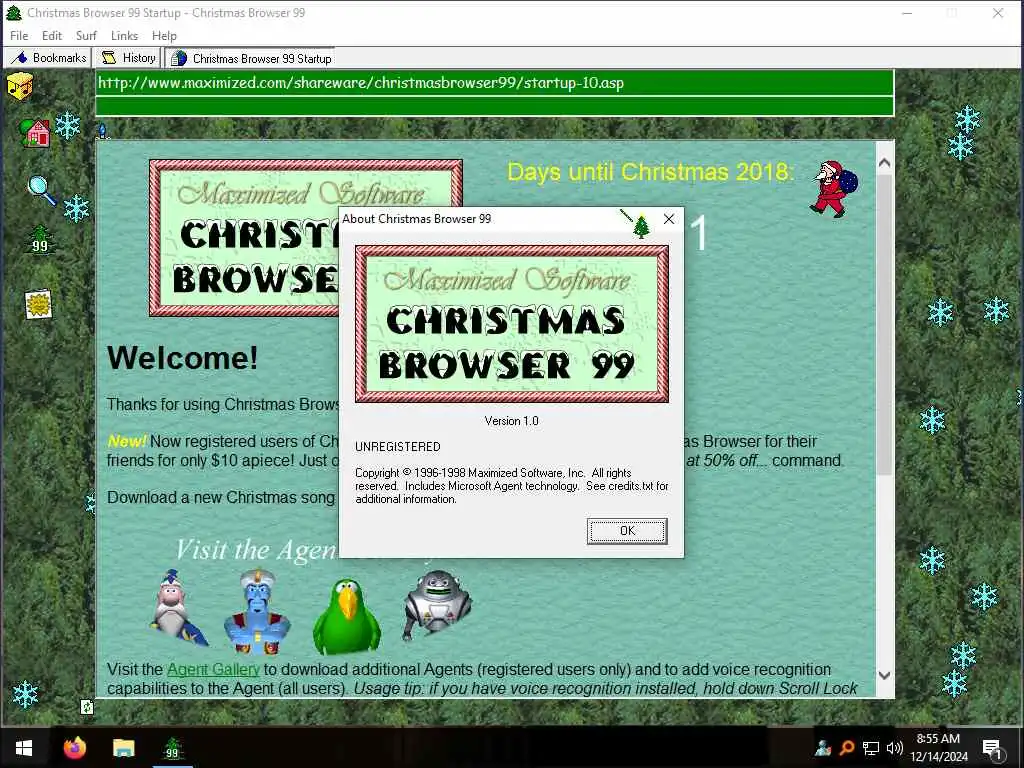Open the File menu
The width and height of the screenshot is (1024, 768).
pyautogui.click(x=19, y=36)
